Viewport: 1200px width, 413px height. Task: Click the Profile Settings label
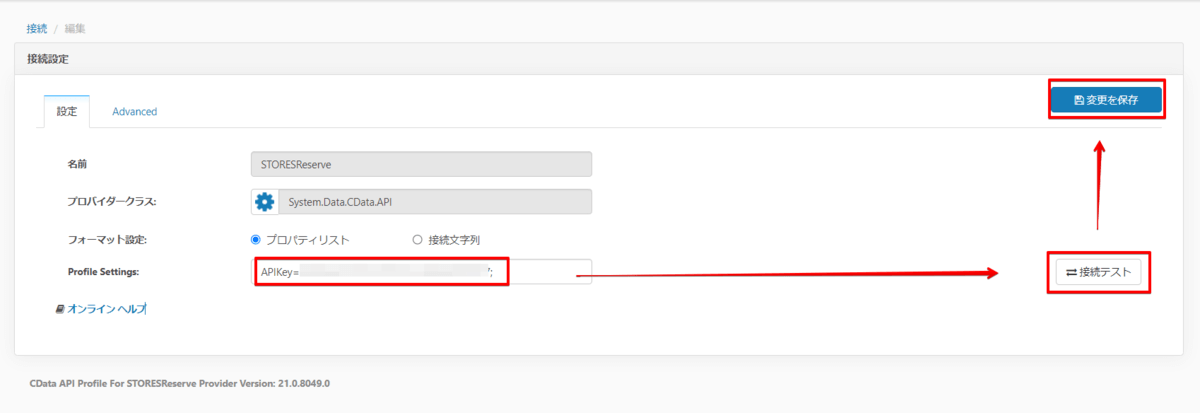(103, 272)
